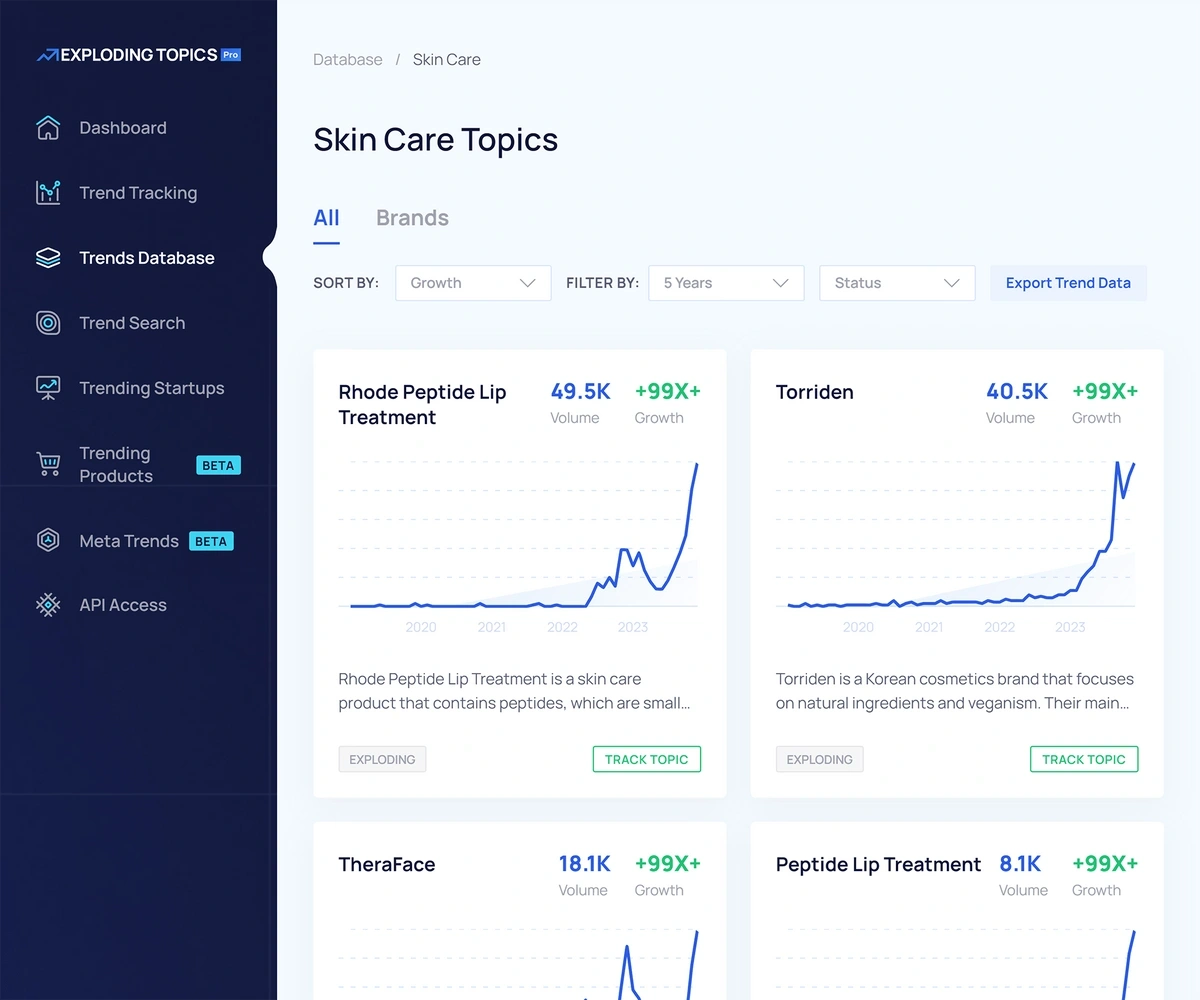This screenshot has height=1000, width=1200.
Task: Open the Status filter dropdown
Action: tap(897, 283)
